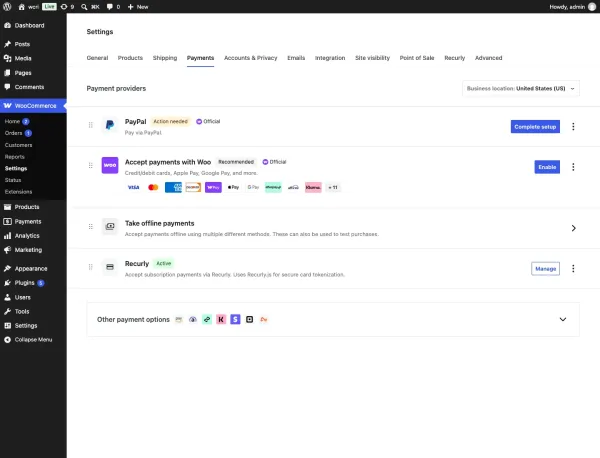Image resolution: width=600 pixels, height=458 pixels.
Task: Click the Stripe S icon
Action: (235, 319)
